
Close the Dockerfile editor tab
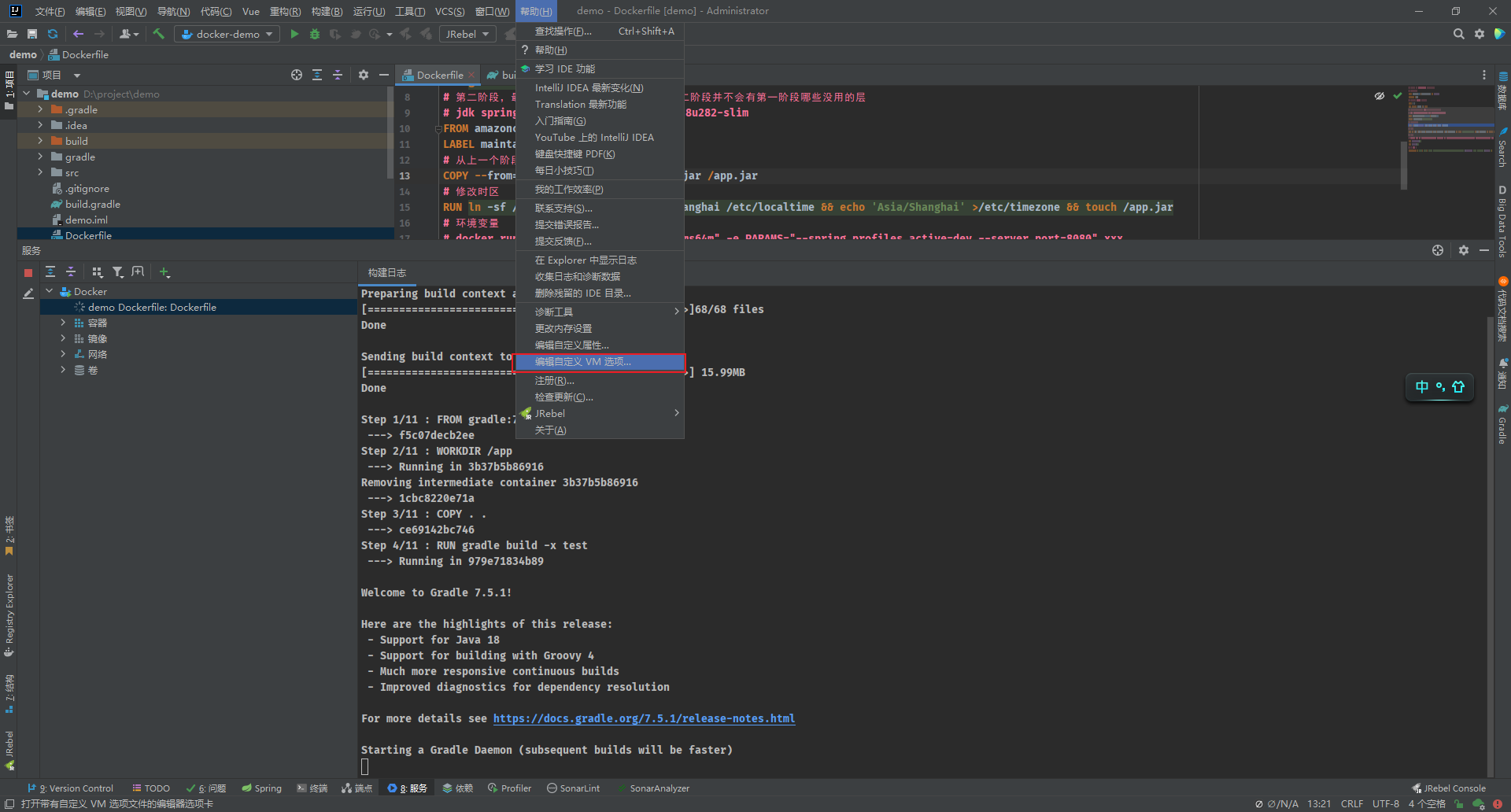[471, 76]
